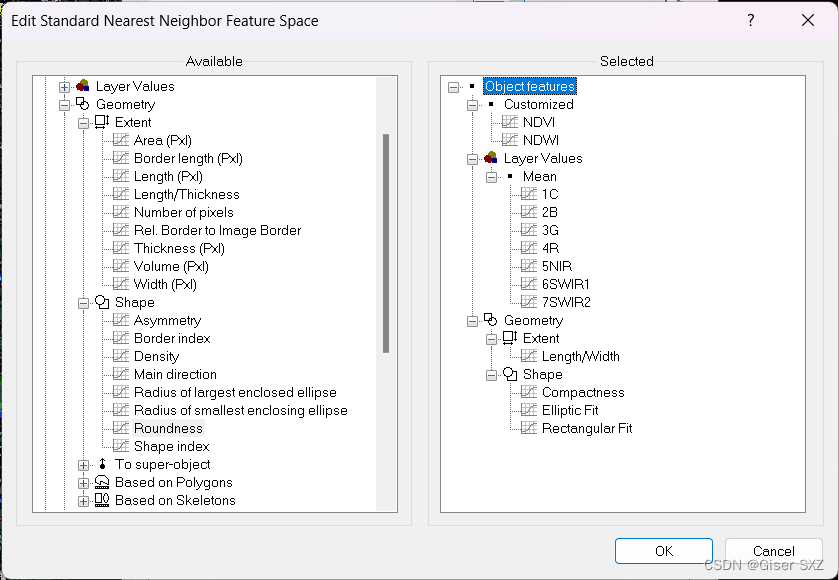Viewport: 839px width, 580px height.
Task: Expand the Based on Polygons node
Action: (83, 483)
